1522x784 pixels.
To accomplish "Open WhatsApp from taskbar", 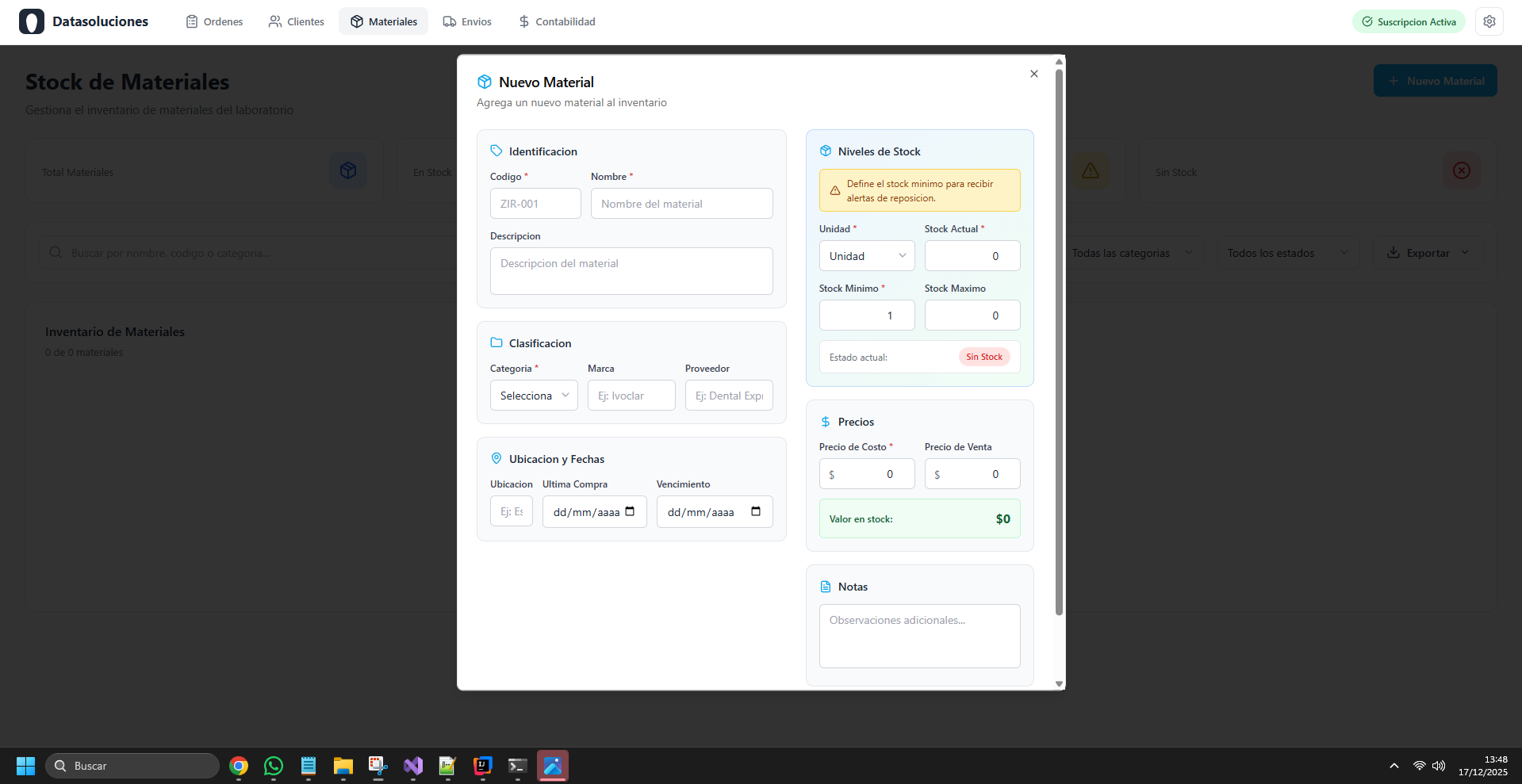I will coord(274,766).
